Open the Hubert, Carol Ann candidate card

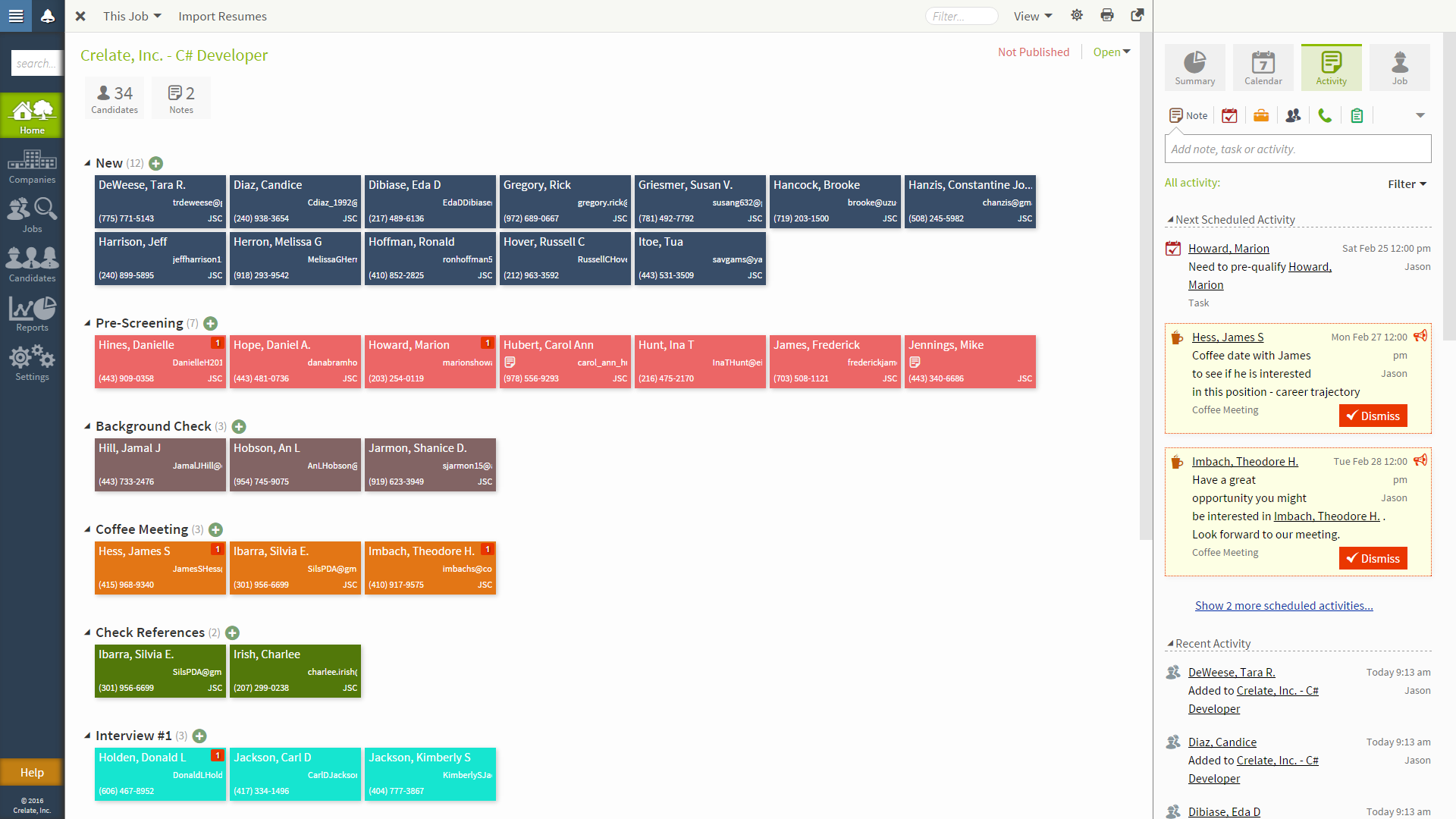pyautogui.click(x=565, y=361)
